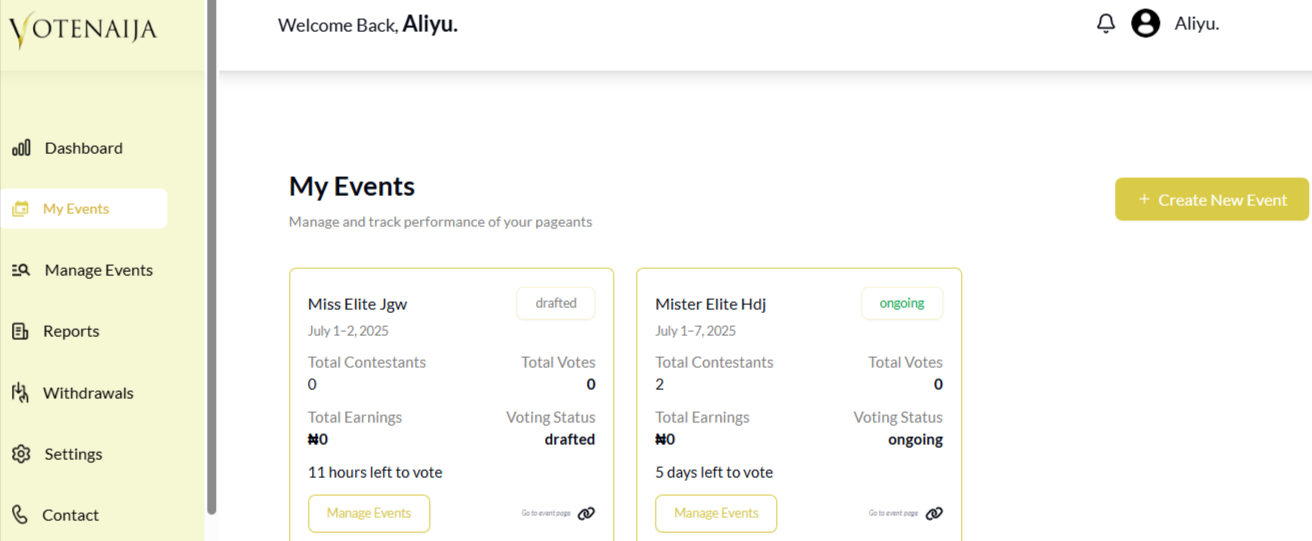Click the VoteNaija logo
1312x541 pixels.
pyautogui.click(x=83, y=30)
